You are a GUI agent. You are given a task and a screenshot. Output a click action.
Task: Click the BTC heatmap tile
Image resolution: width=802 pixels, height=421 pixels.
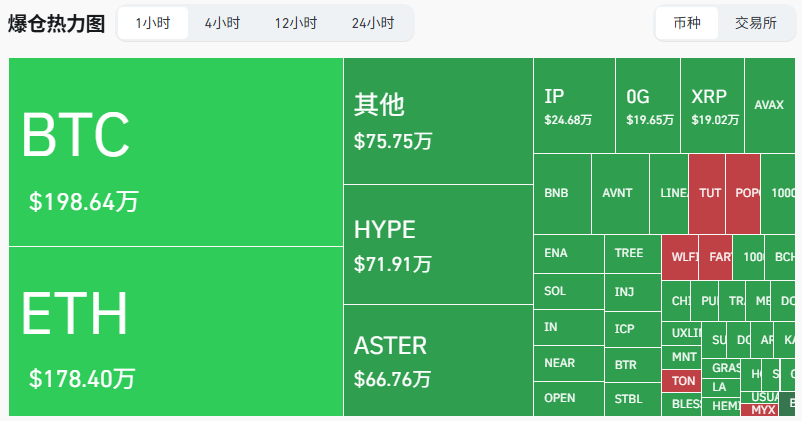(x=176, y=152)
